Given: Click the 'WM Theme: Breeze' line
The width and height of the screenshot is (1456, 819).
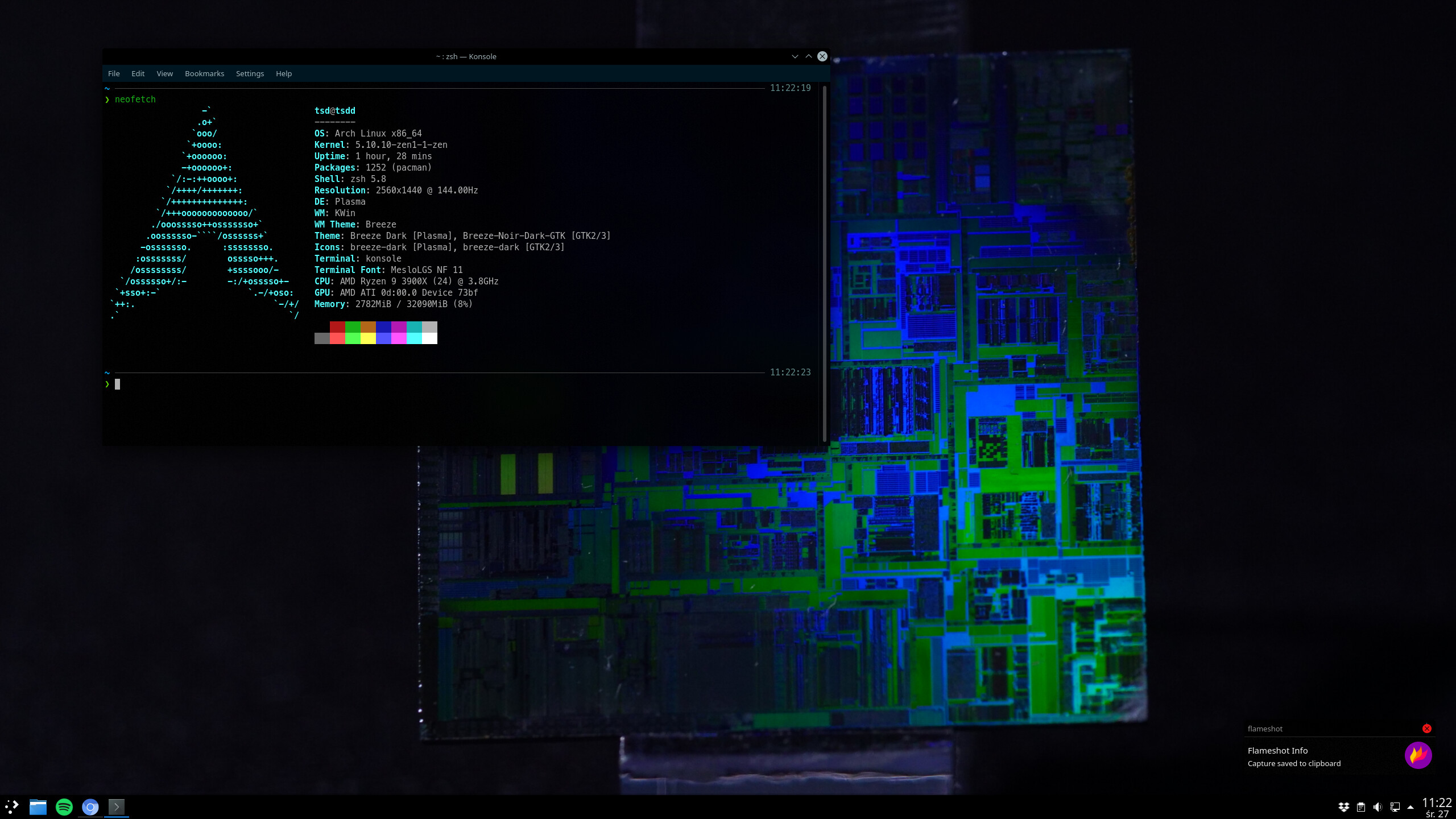Looking at the screenshot, I should point(355,224).
